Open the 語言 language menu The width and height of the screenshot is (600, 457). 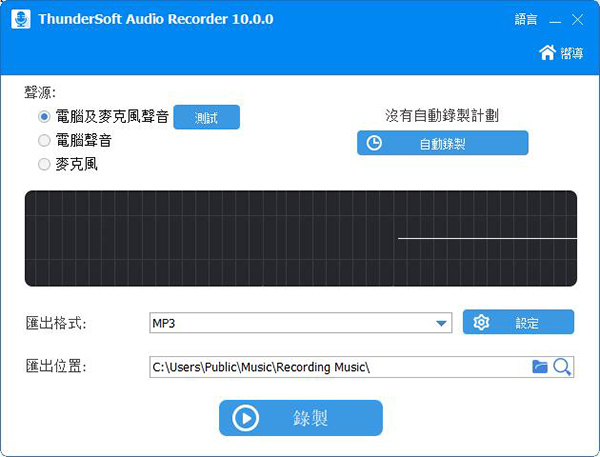click(526, 20)
